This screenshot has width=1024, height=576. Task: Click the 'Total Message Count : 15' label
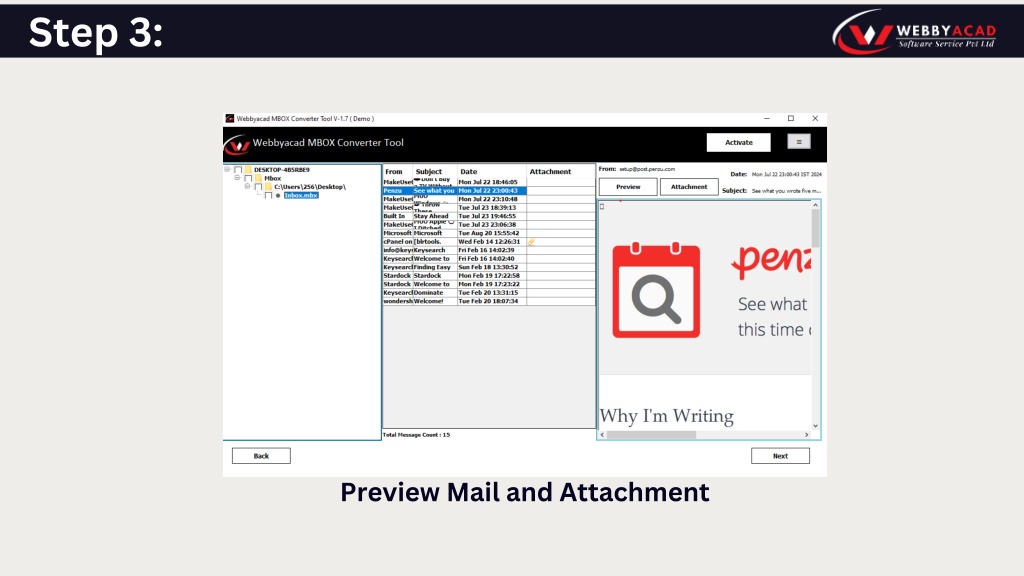(x=417, y=435)
